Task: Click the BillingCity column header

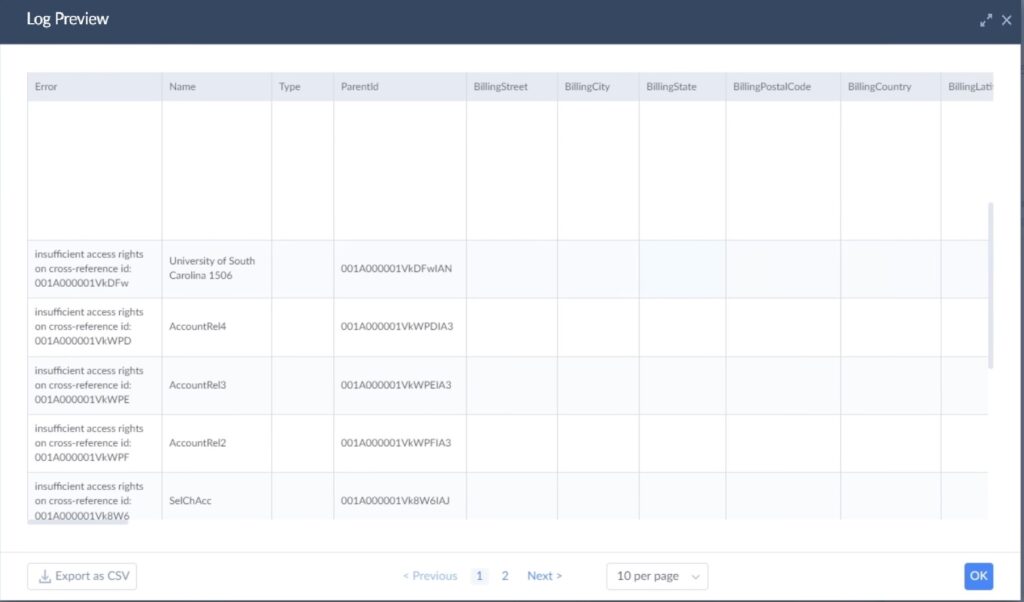Action: 598,87
